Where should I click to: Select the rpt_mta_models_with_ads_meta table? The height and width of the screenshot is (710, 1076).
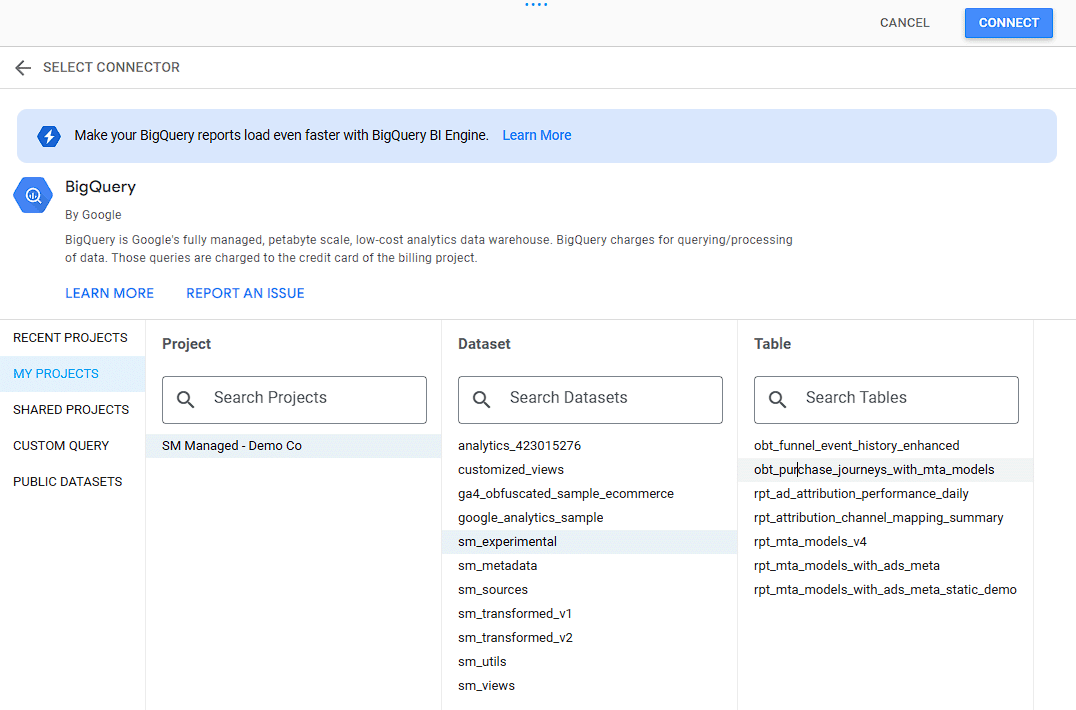(885, 566)
